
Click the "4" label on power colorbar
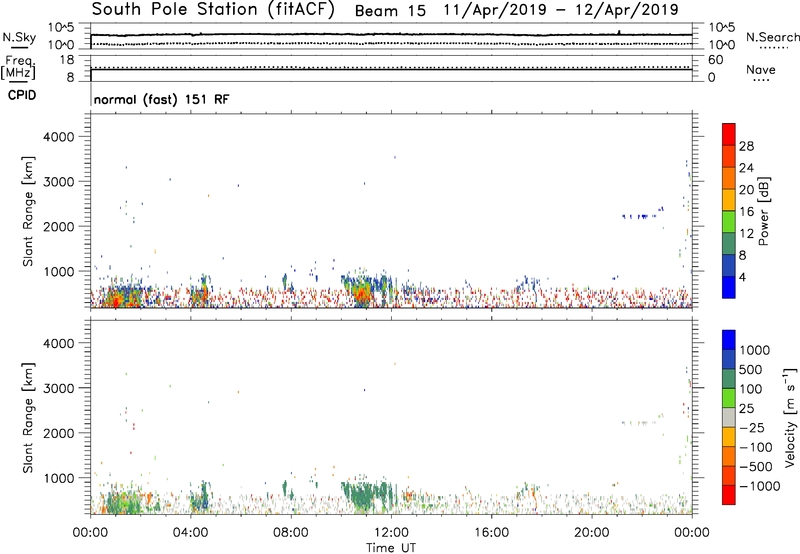click(743, 277)
